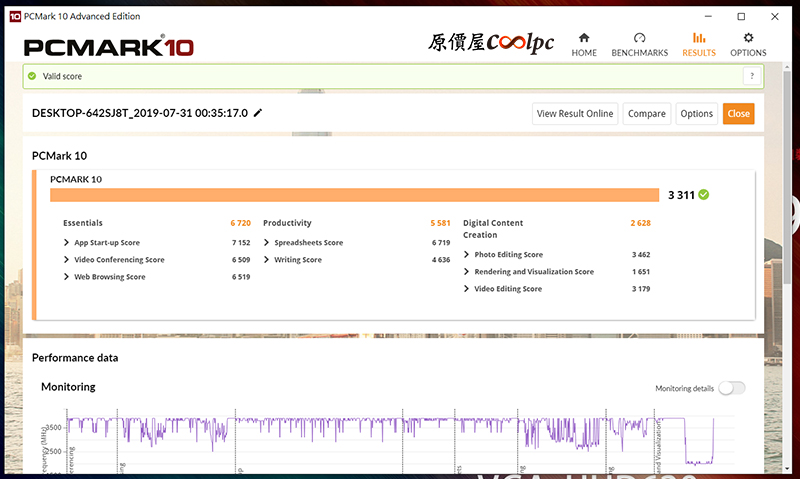Click Digital Content Creation score 2 628
Image resolution: width=800 pixels, height=479 pixels.
coord(640,223)
